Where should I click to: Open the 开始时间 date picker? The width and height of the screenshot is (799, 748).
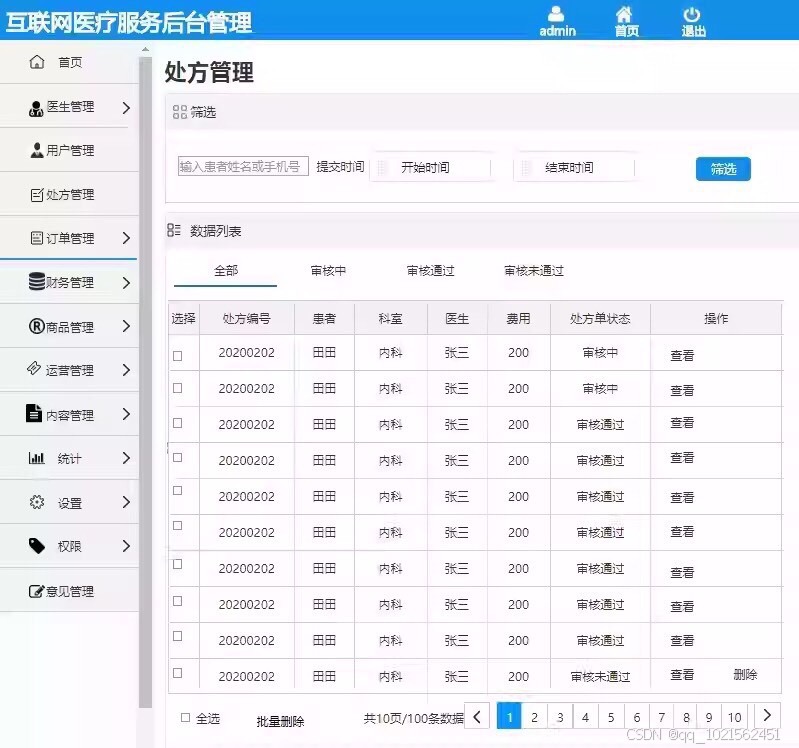[430, 167]
